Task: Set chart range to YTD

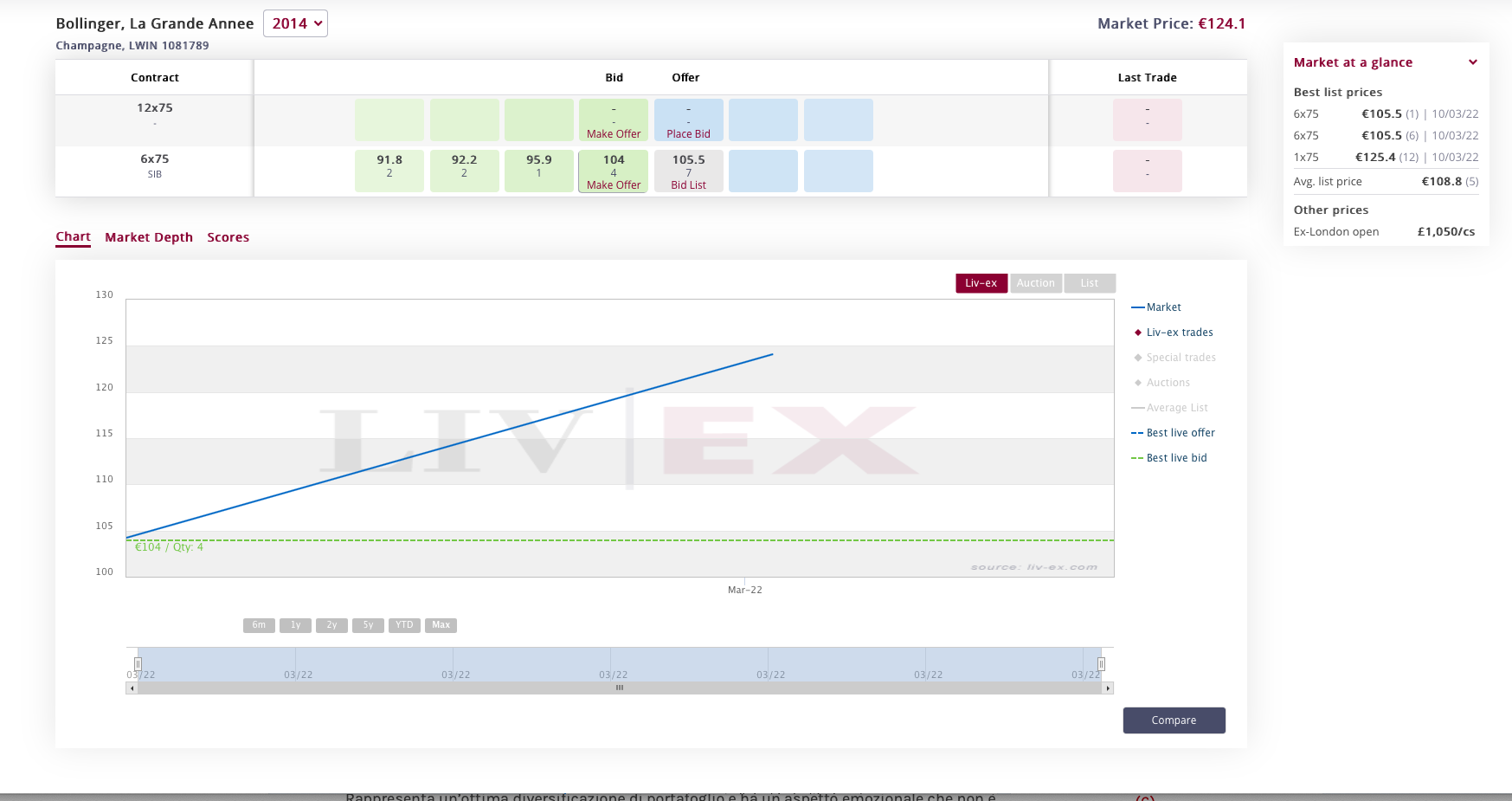Action: pos(404,625)
